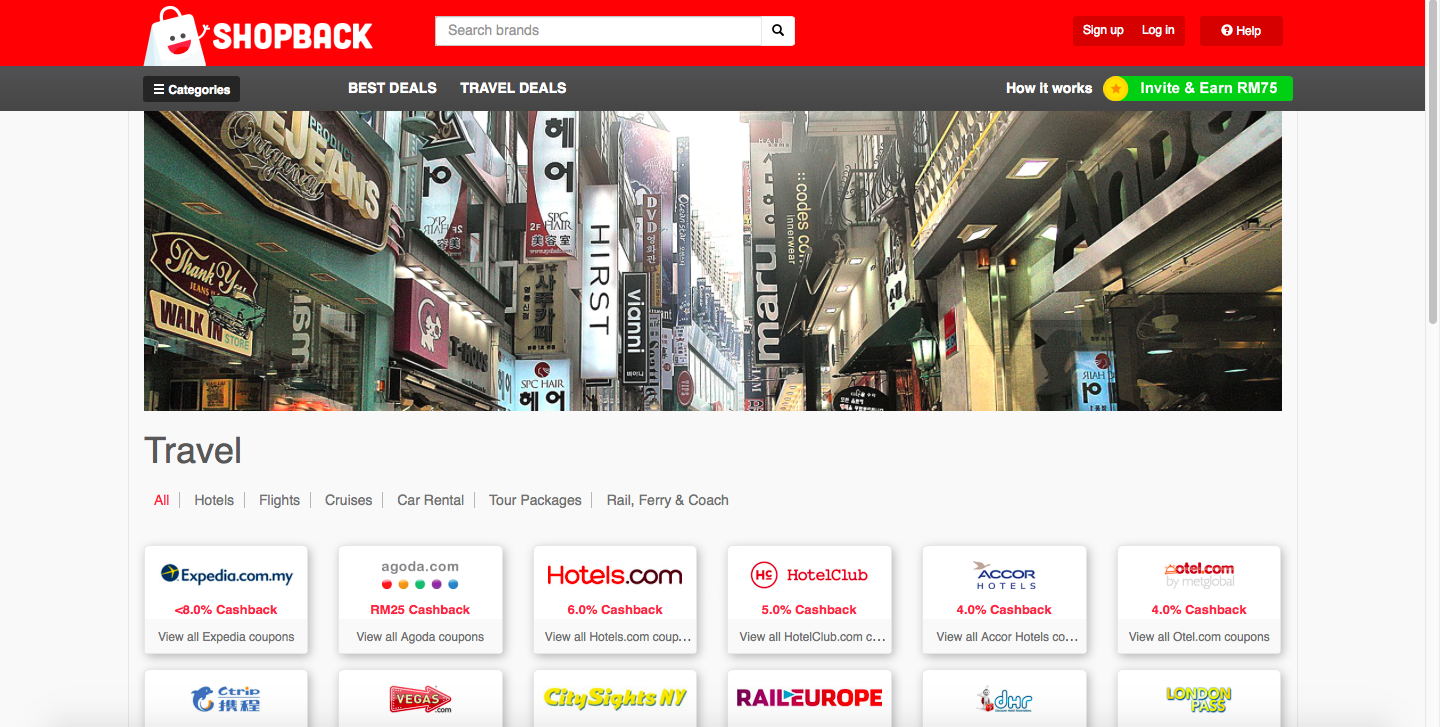The height and width of the screenshot is (727, 1440).
Task: Select the Cruises filter tab
Action: pyautogui.click(x=348, y=500)
